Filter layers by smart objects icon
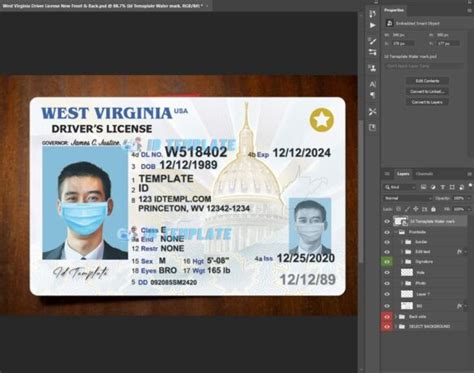The width and height of the screenshot is (474, 373). [462, 187]
